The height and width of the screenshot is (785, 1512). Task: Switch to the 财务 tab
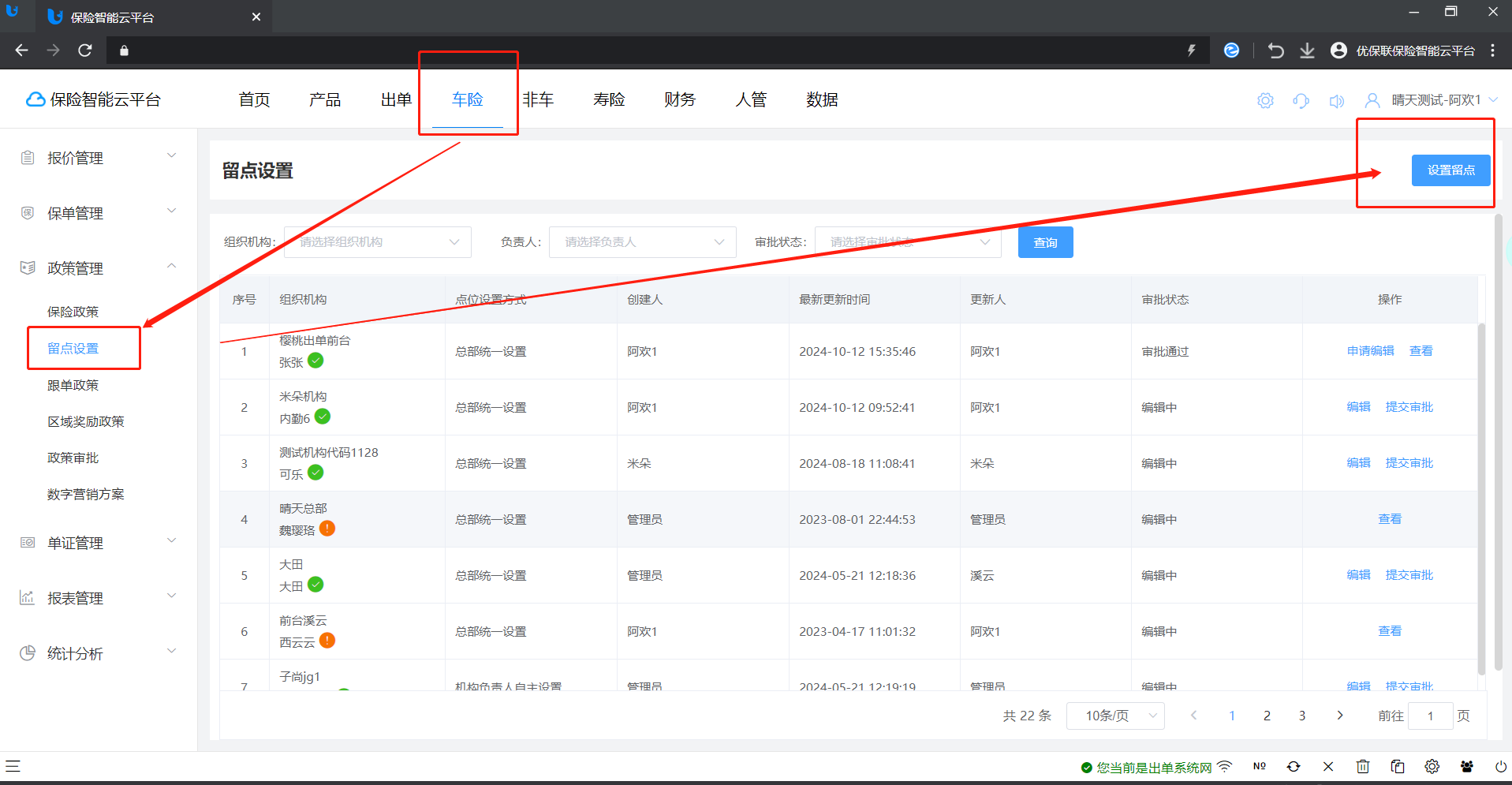[680, 100]
